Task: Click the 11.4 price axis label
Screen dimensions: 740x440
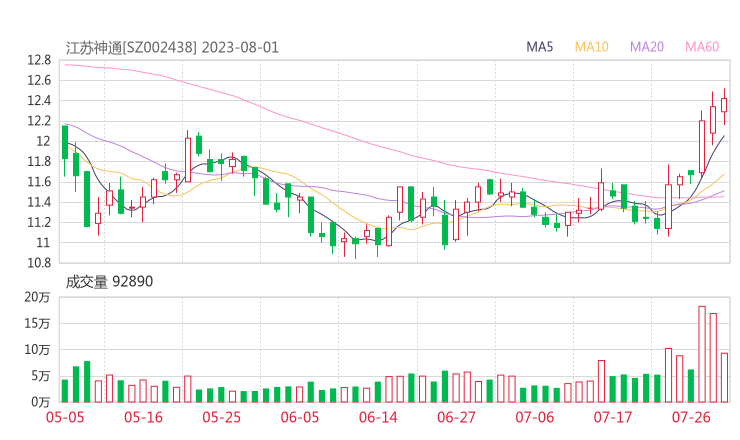Action: pos(39,202)
